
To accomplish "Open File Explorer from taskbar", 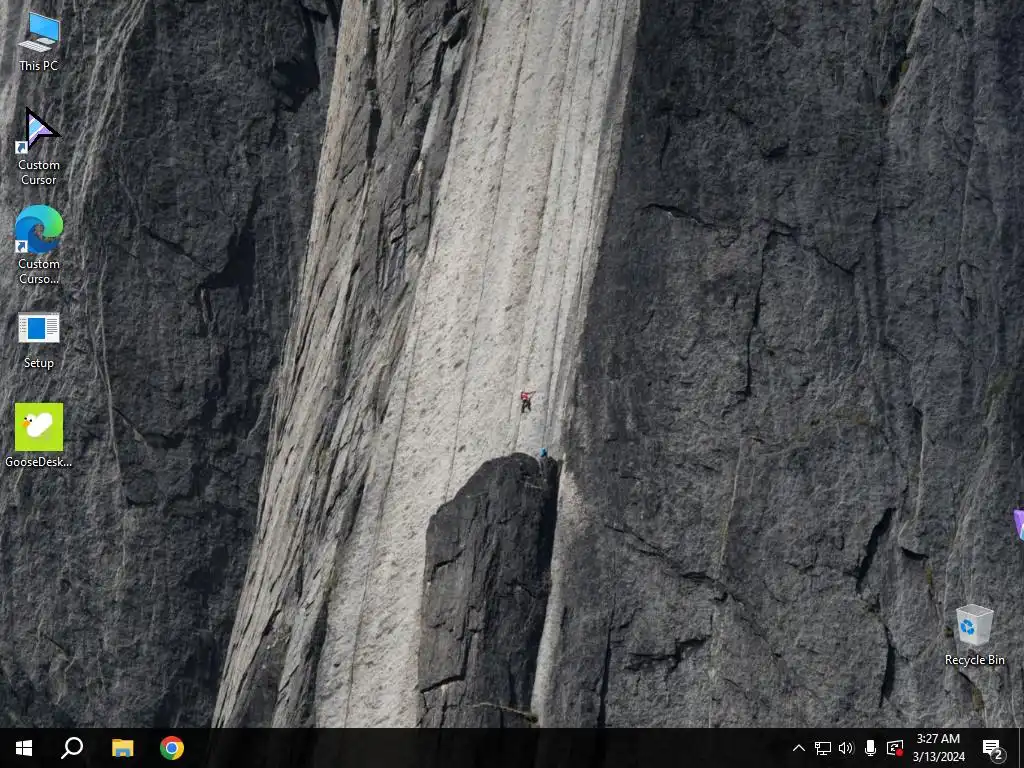I will [x=122, y=748].
